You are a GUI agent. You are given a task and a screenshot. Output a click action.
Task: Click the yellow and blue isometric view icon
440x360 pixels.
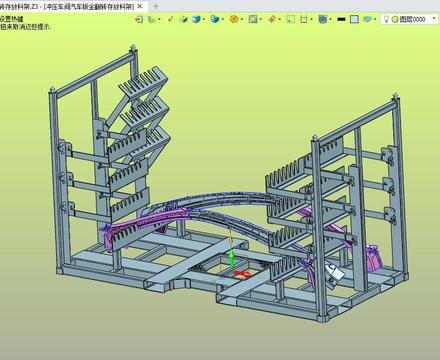click(183, 19)
